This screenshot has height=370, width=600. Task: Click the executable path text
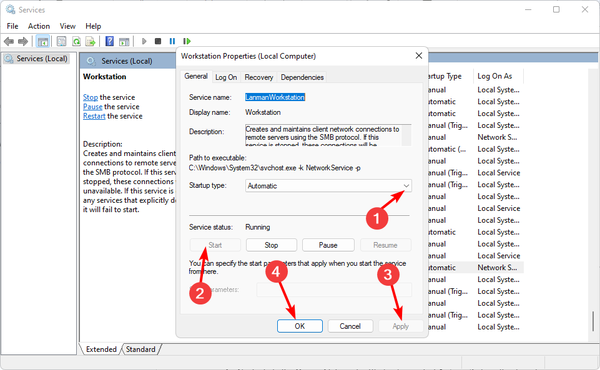274,168
